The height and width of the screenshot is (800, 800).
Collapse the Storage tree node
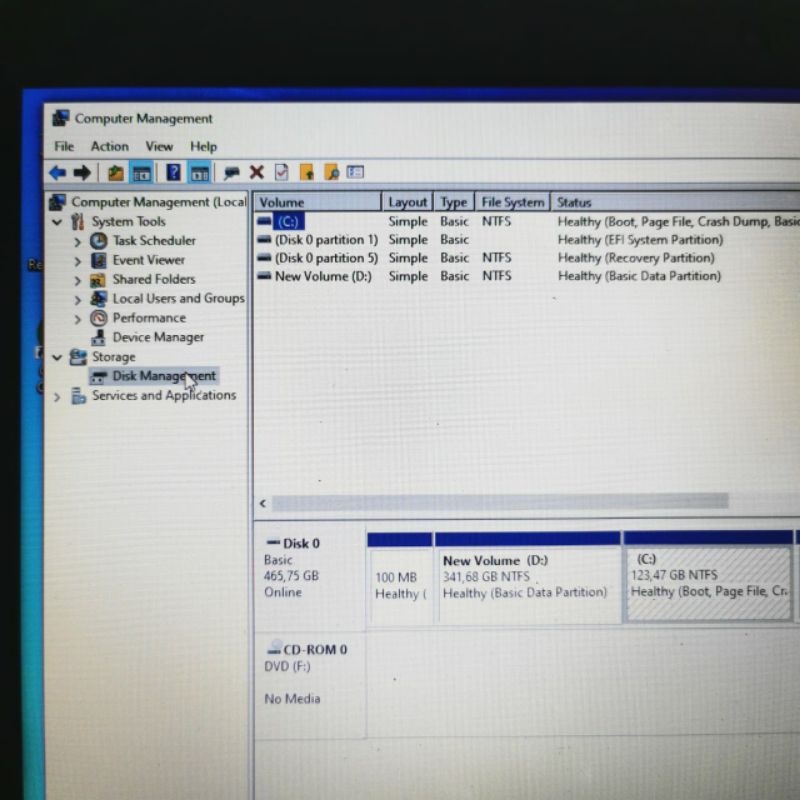(x=57, y=357)
